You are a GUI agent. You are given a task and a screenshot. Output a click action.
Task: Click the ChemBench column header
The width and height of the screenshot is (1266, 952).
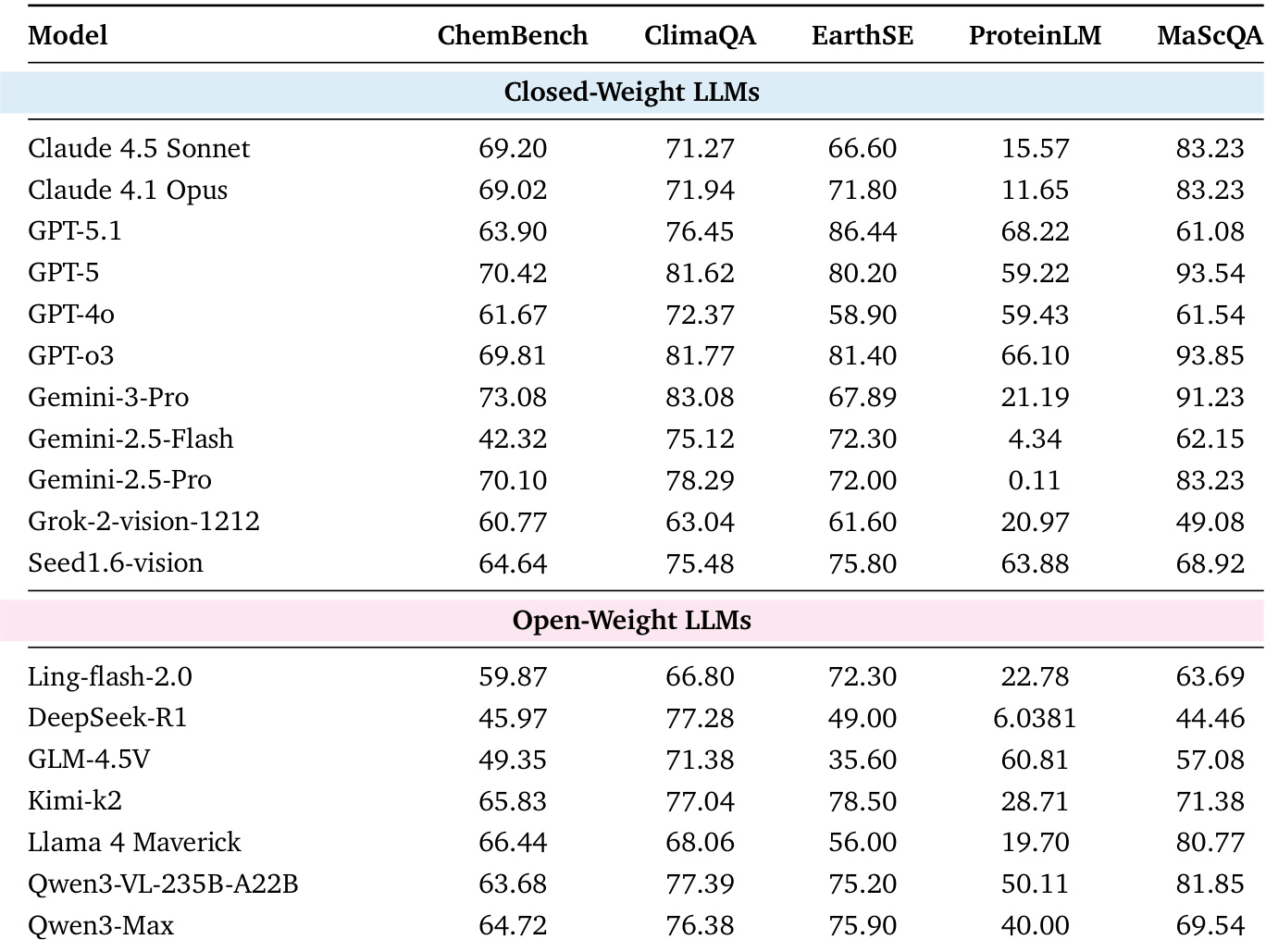click(512, 36)
